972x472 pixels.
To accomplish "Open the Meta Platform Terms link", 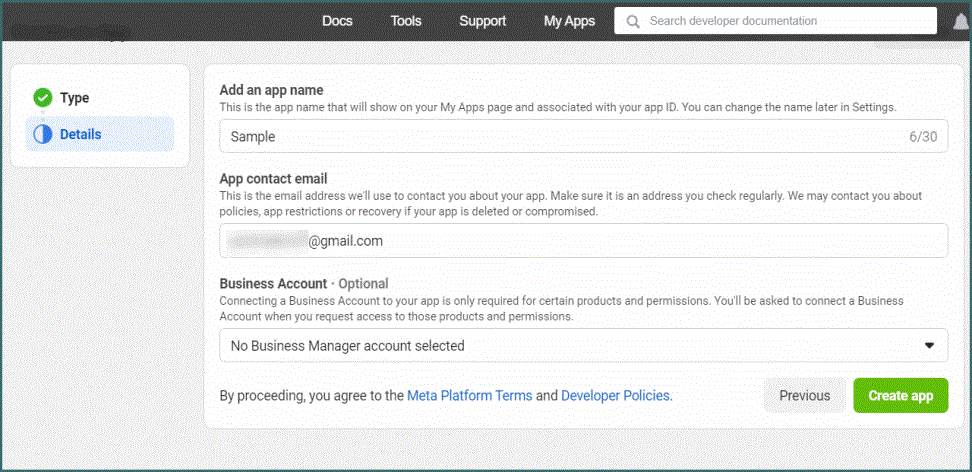I will (x=470, y=396).
